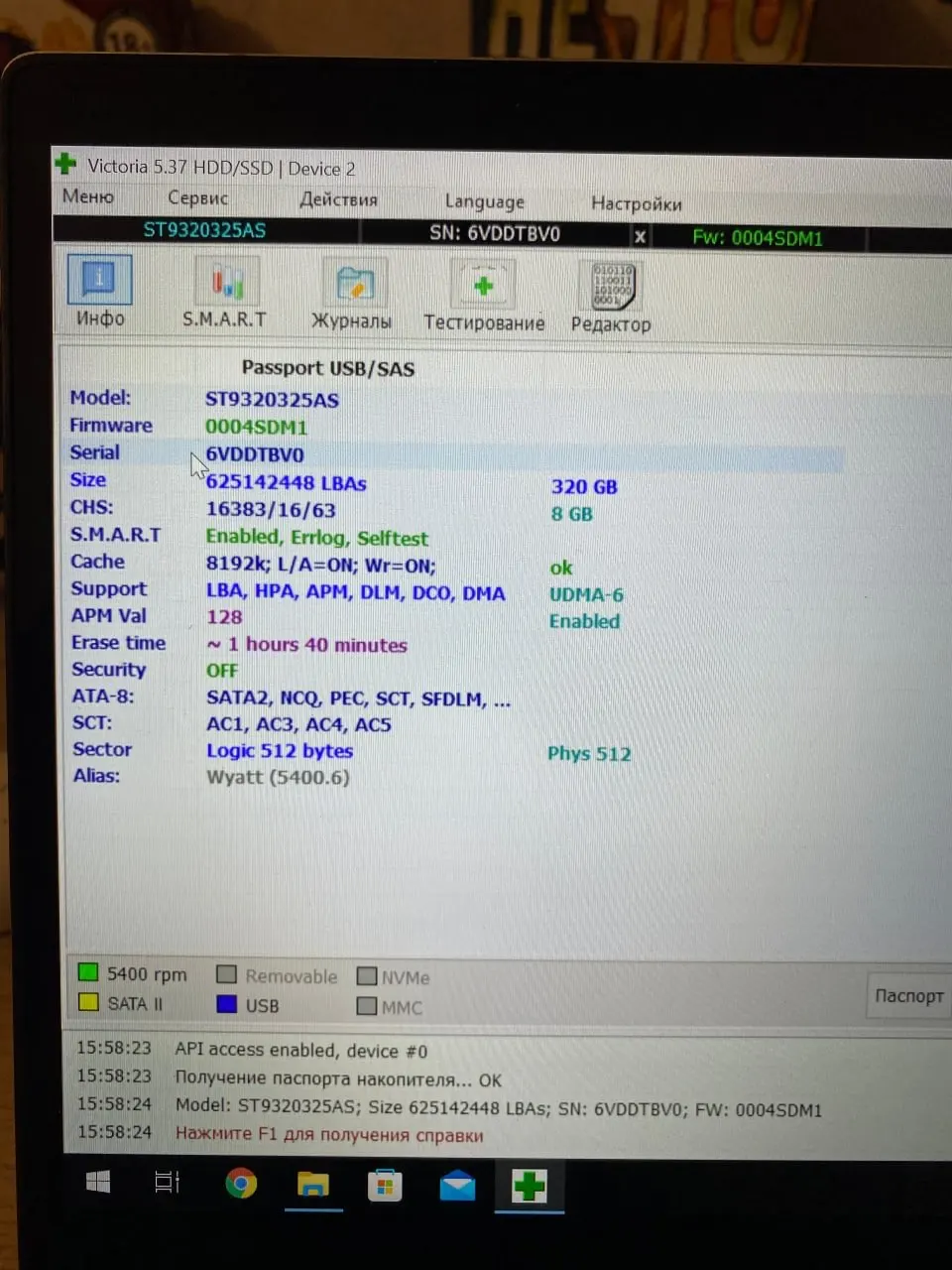Select the ST9320325AS device in header bar

pyautogui.click(x=204, y=230)
